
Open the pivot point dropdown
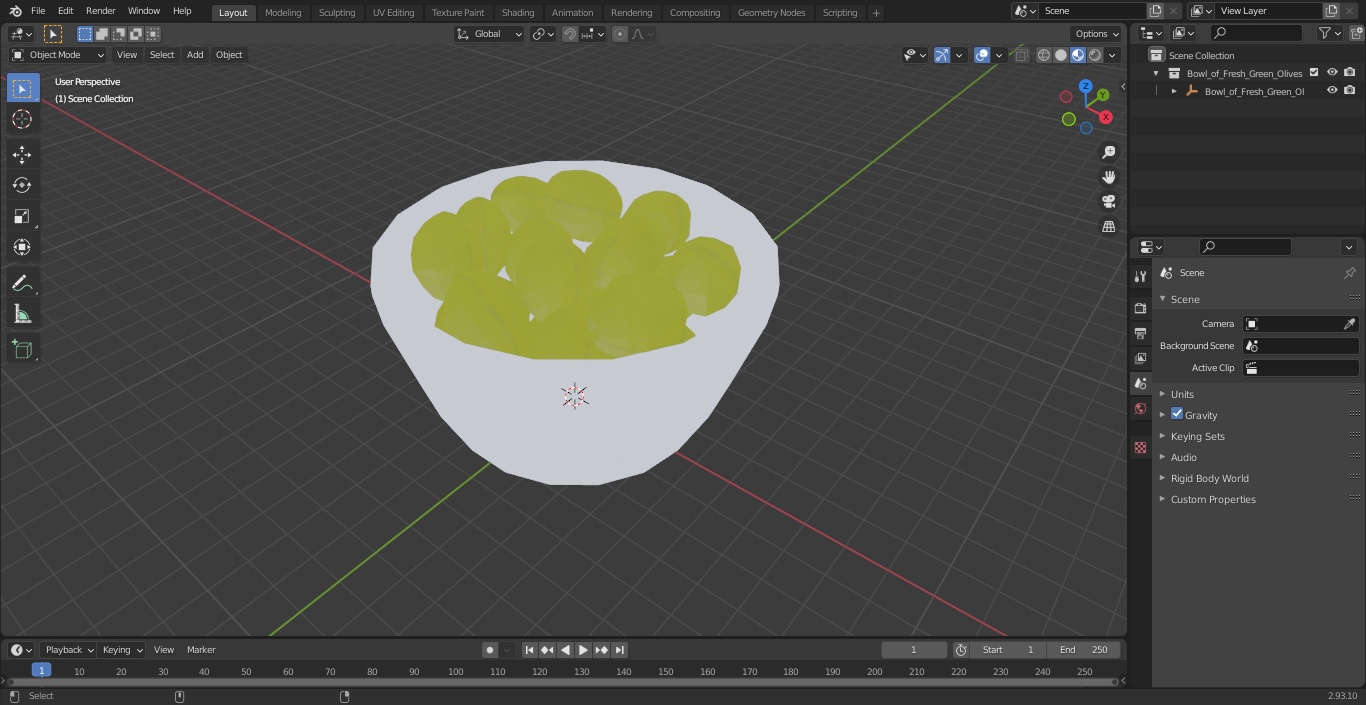543,34
